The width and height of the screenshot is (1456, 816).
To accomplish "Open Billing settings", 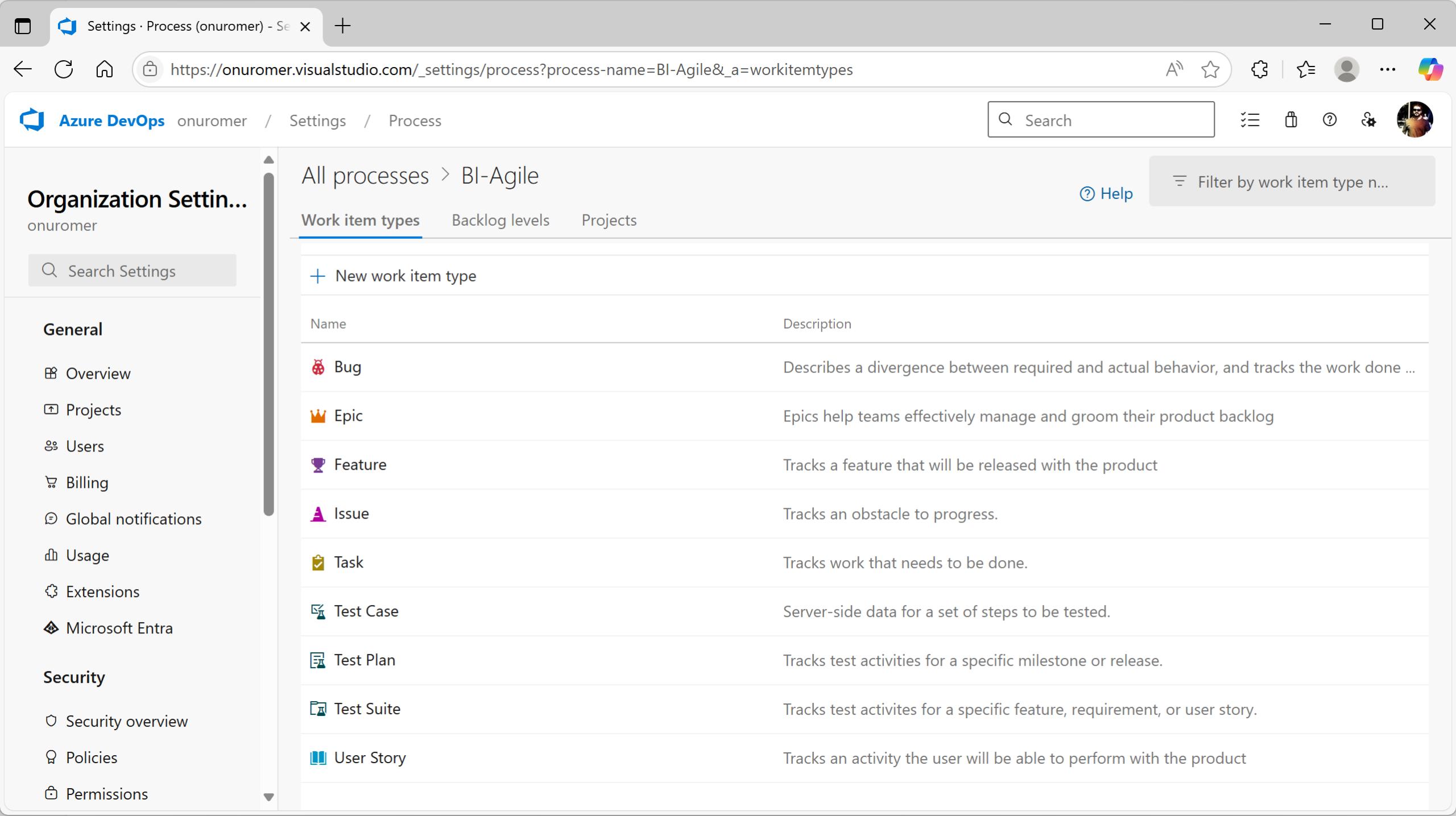I will click(x=87, y=483).
